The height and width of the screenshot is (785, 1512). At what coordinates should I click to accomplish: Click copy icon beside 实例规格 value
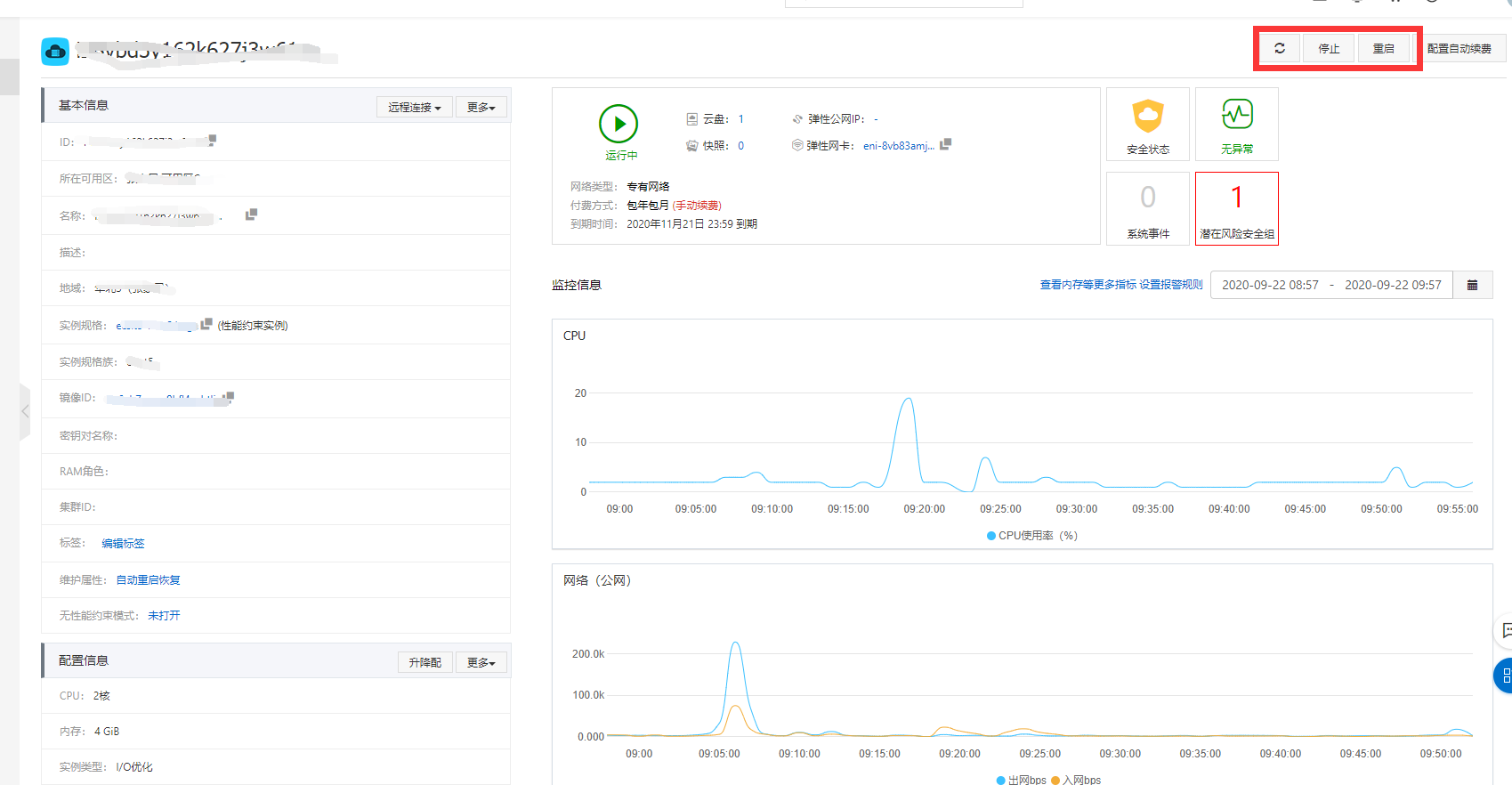(206, 324)
